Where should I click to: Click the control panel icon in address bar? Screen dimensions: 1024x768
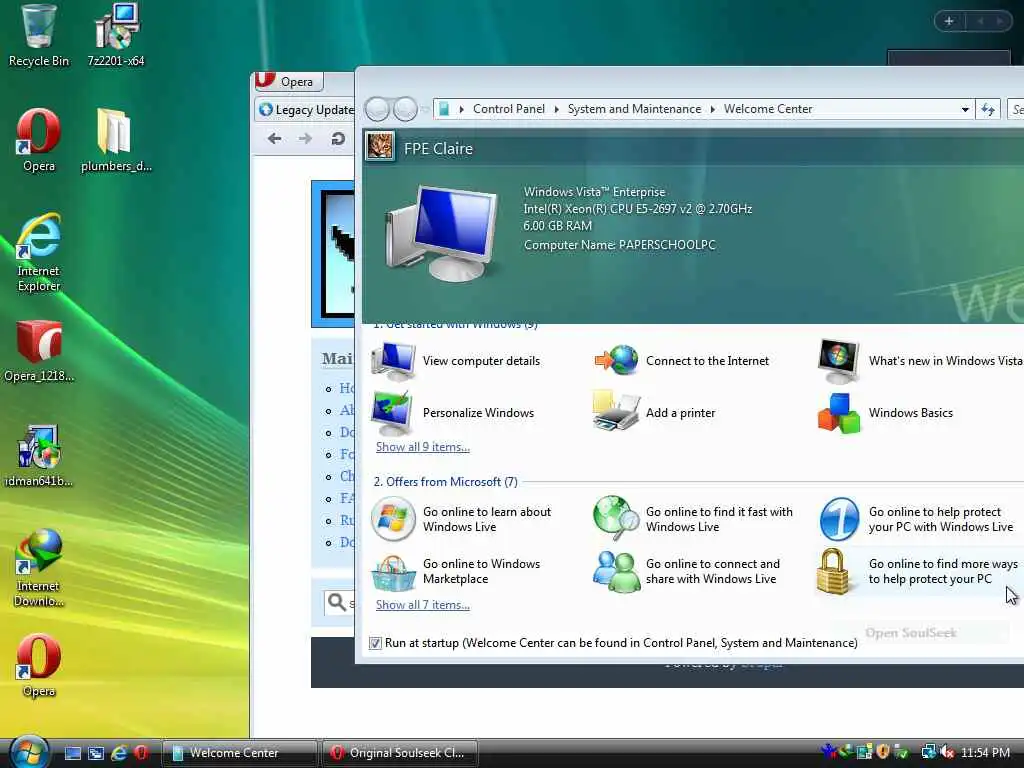(444, 109)
